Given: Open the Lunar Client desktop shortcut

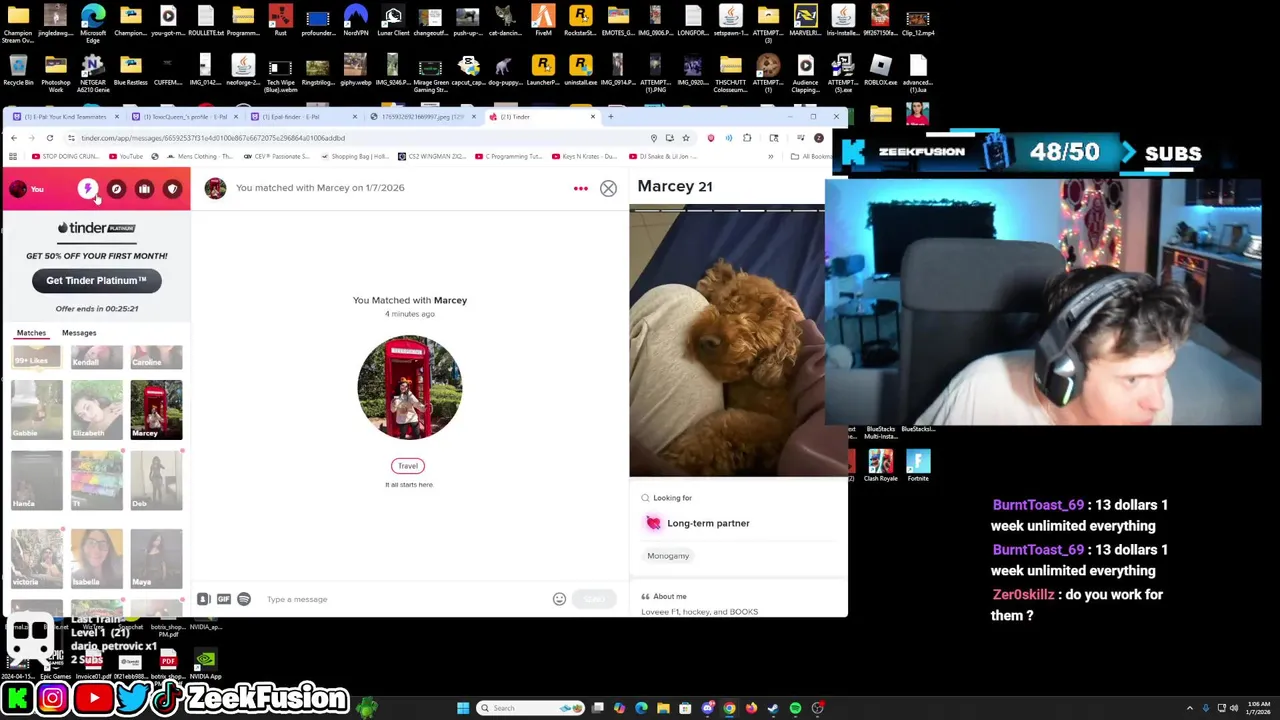Looking at the screenshot, I should [393, 21].
